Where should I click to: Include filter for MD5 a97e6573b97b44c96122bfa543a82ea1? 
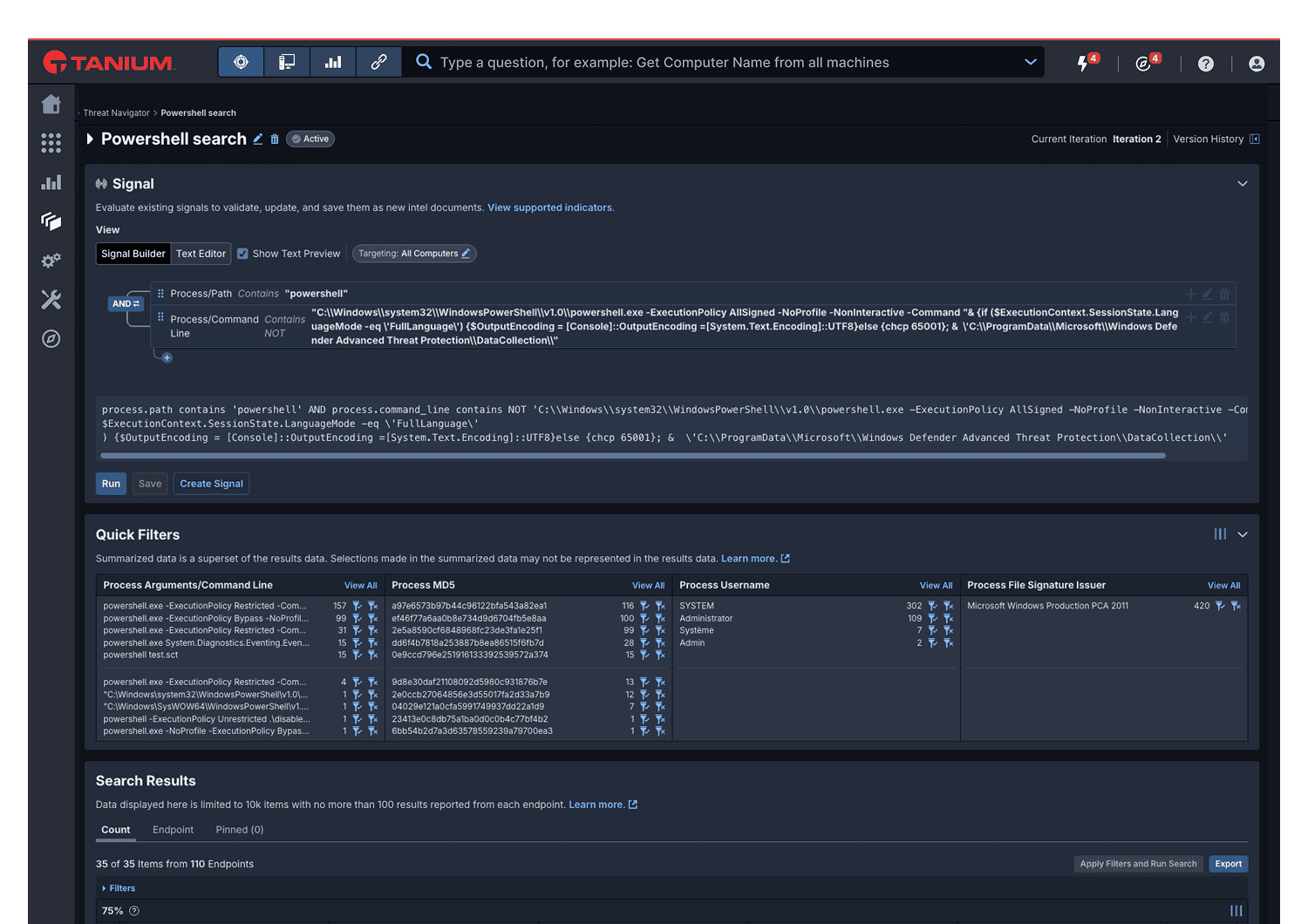644,606
